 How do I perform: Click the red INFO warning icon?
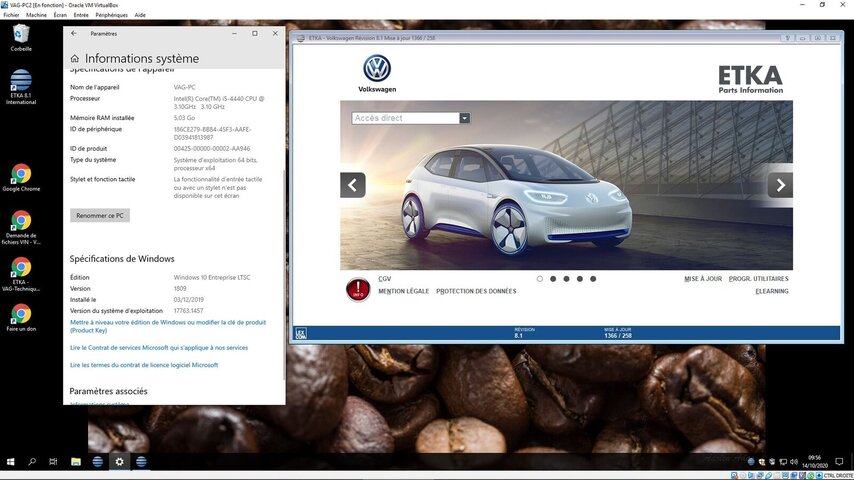click(x=358, y=289)
